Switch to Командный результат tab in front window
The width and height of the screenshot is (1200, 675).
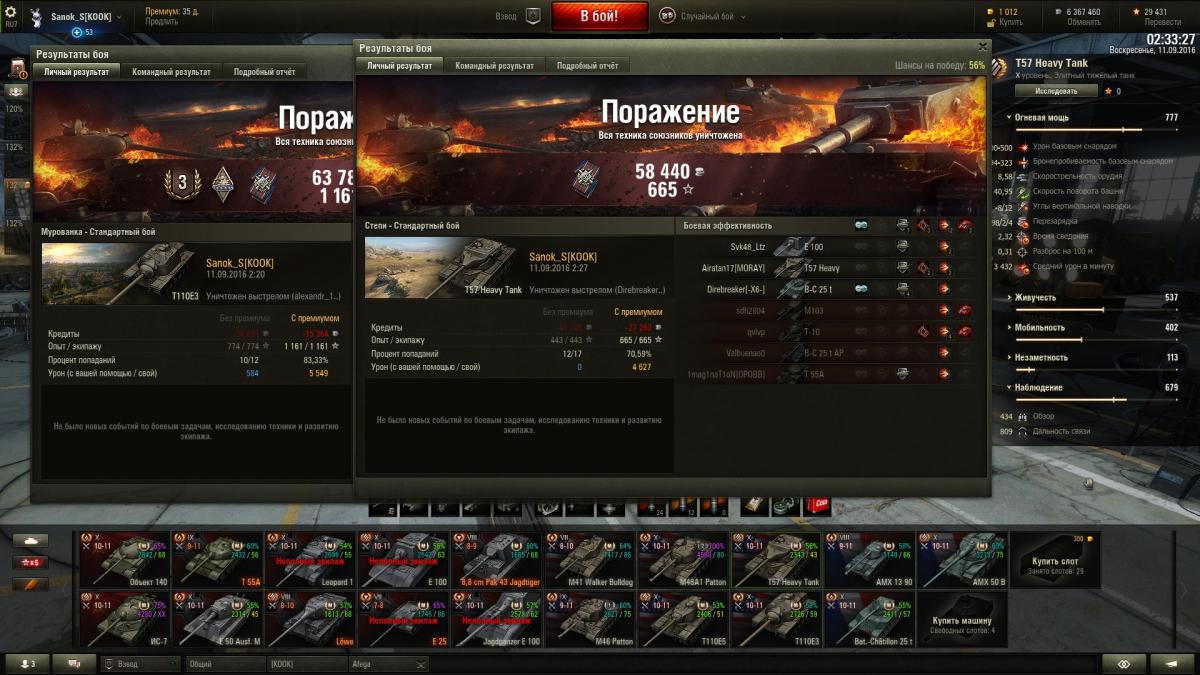tap(494, 65)
